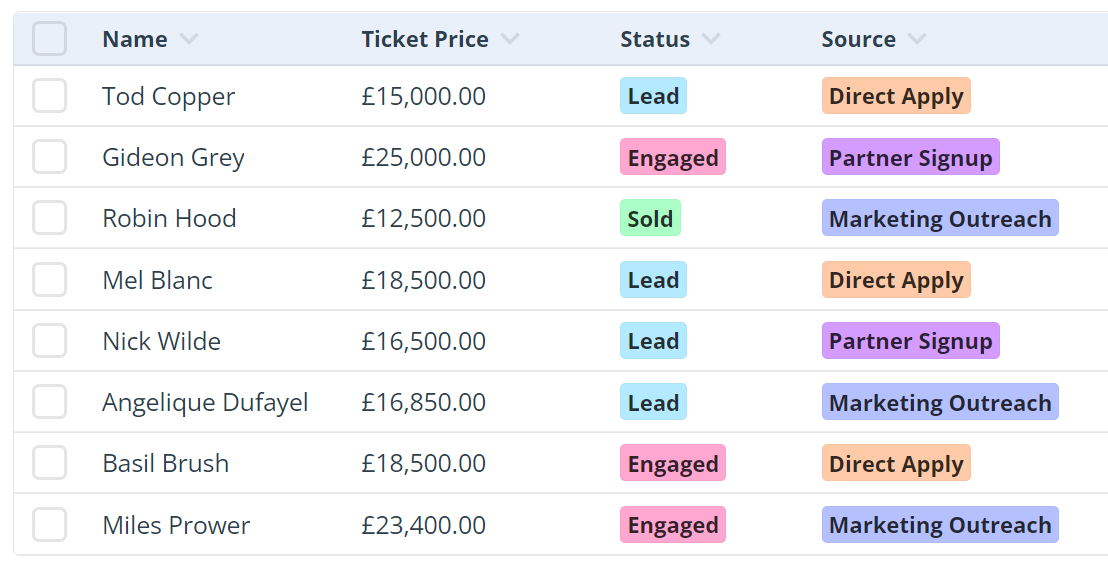Image resolution: width=1108 pixels, height=577 pixels.
Task: Toggle the select-all checkbox in header
Action: click(x=50, y=39)
